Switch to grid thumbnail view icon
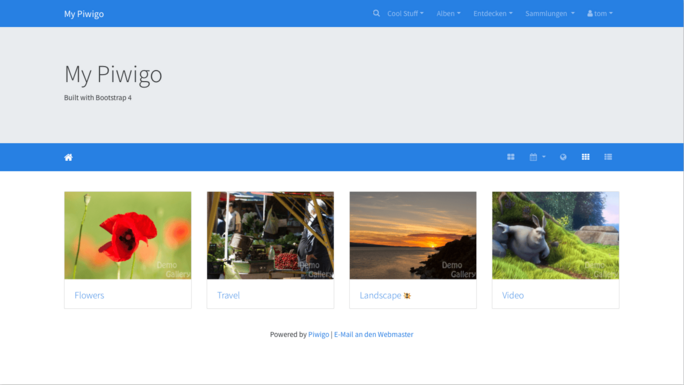 click(x=585, y=157)
